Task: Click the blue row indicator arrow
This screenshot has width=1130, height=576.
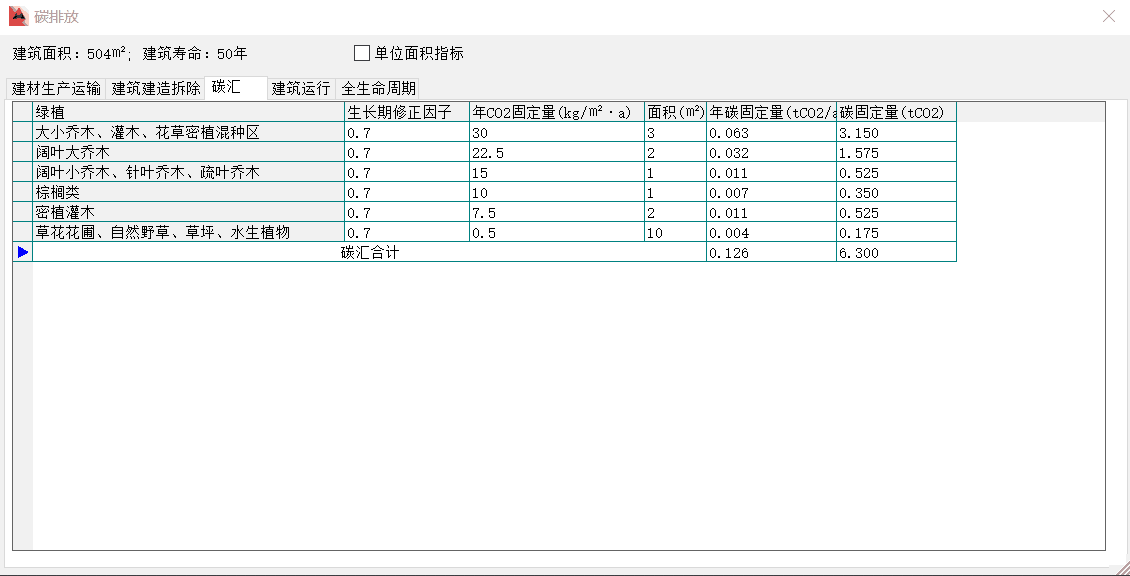Action: pyautogui.click(x=22, y=253)
